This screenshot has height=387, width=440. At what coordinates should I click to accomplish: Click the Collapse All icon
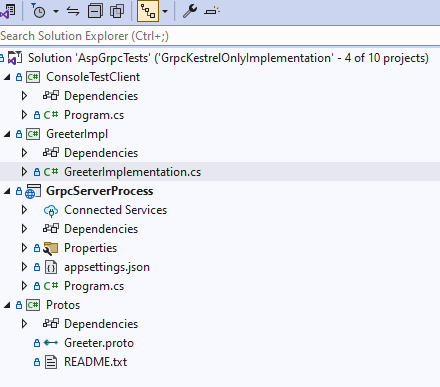point(95,11)
